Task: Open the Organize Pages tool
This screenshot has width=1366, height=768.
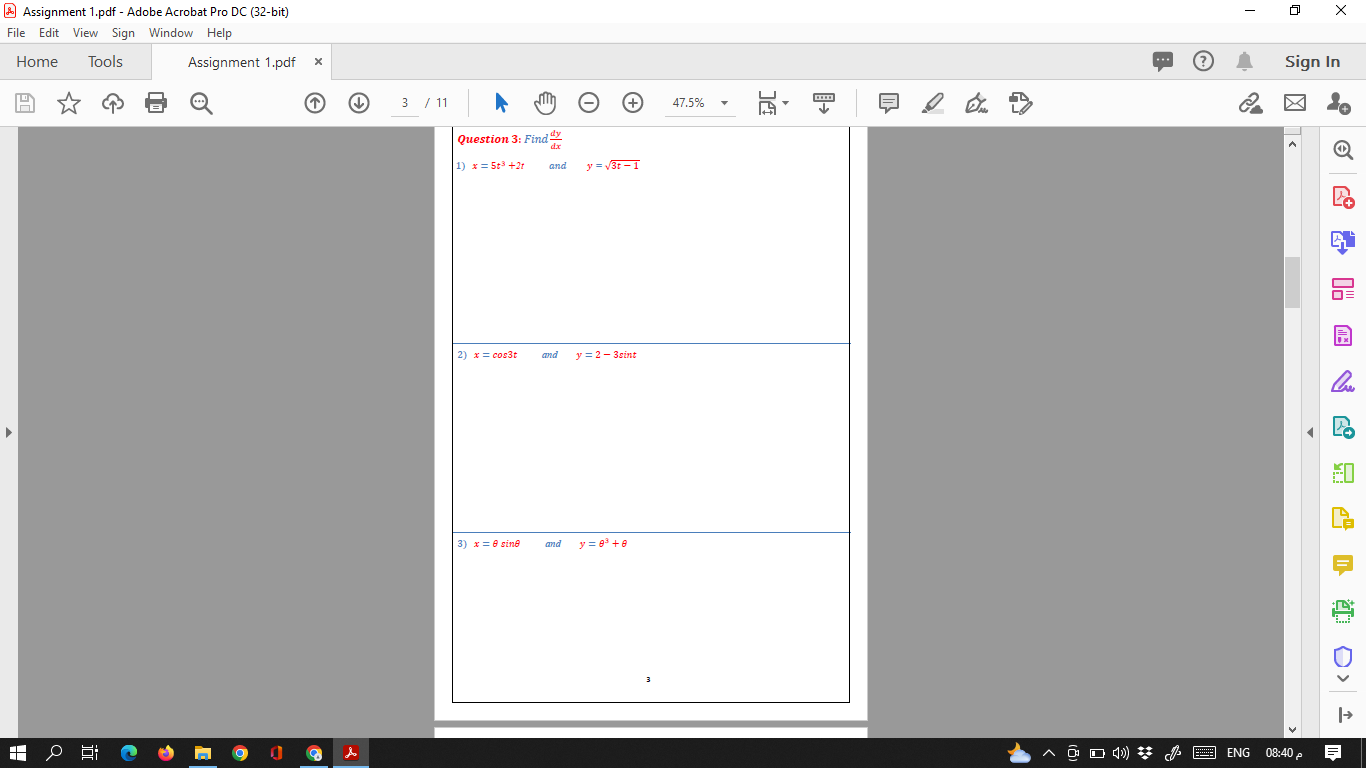Action: pyautogui.click(x=1342, y=289)
